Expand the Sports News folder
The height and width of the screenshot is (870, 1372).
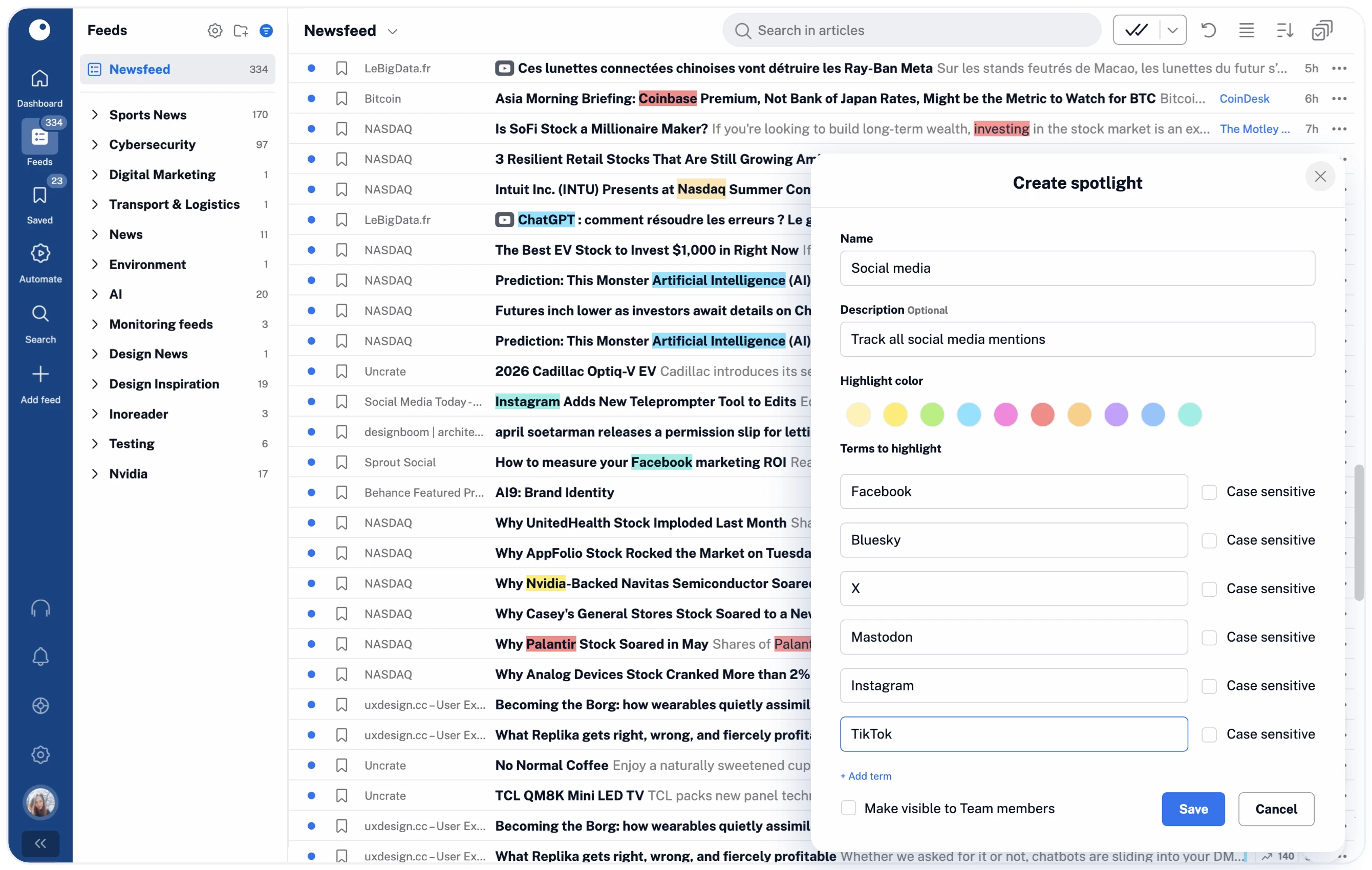95,115
